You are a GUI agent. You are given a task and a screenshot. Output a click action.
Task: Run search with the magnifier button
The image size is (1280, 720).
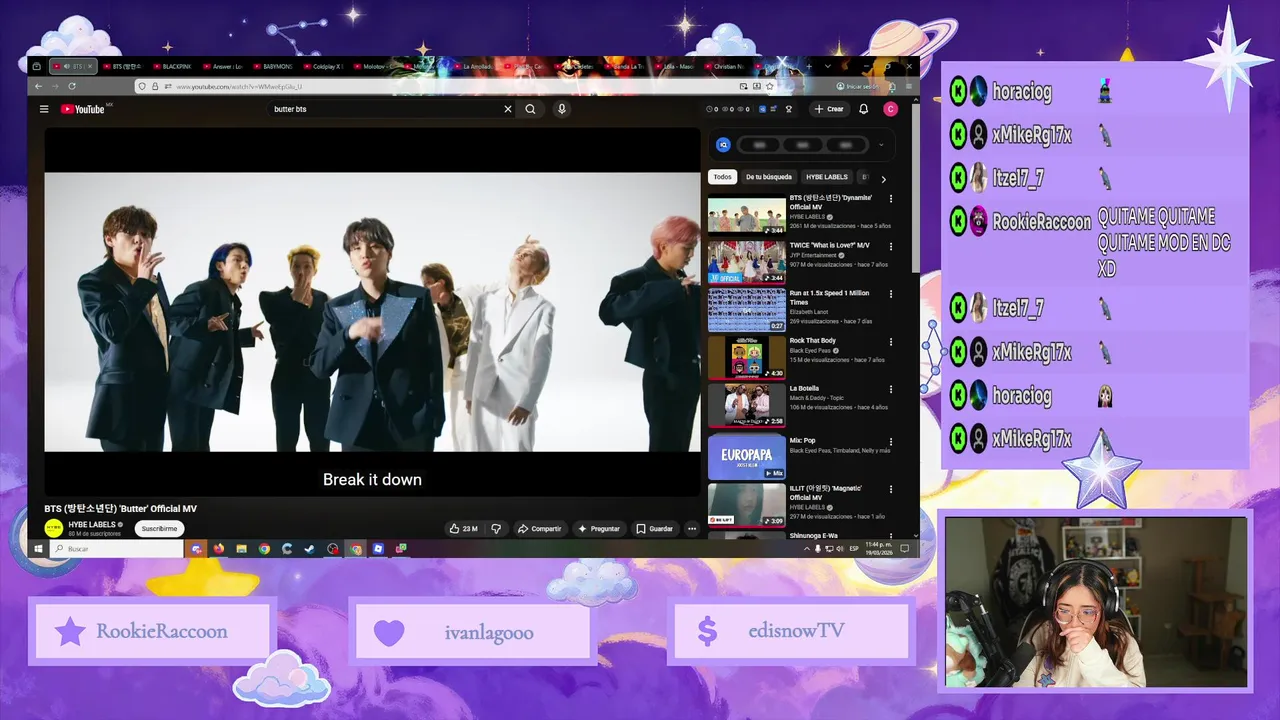pos(531,109)
